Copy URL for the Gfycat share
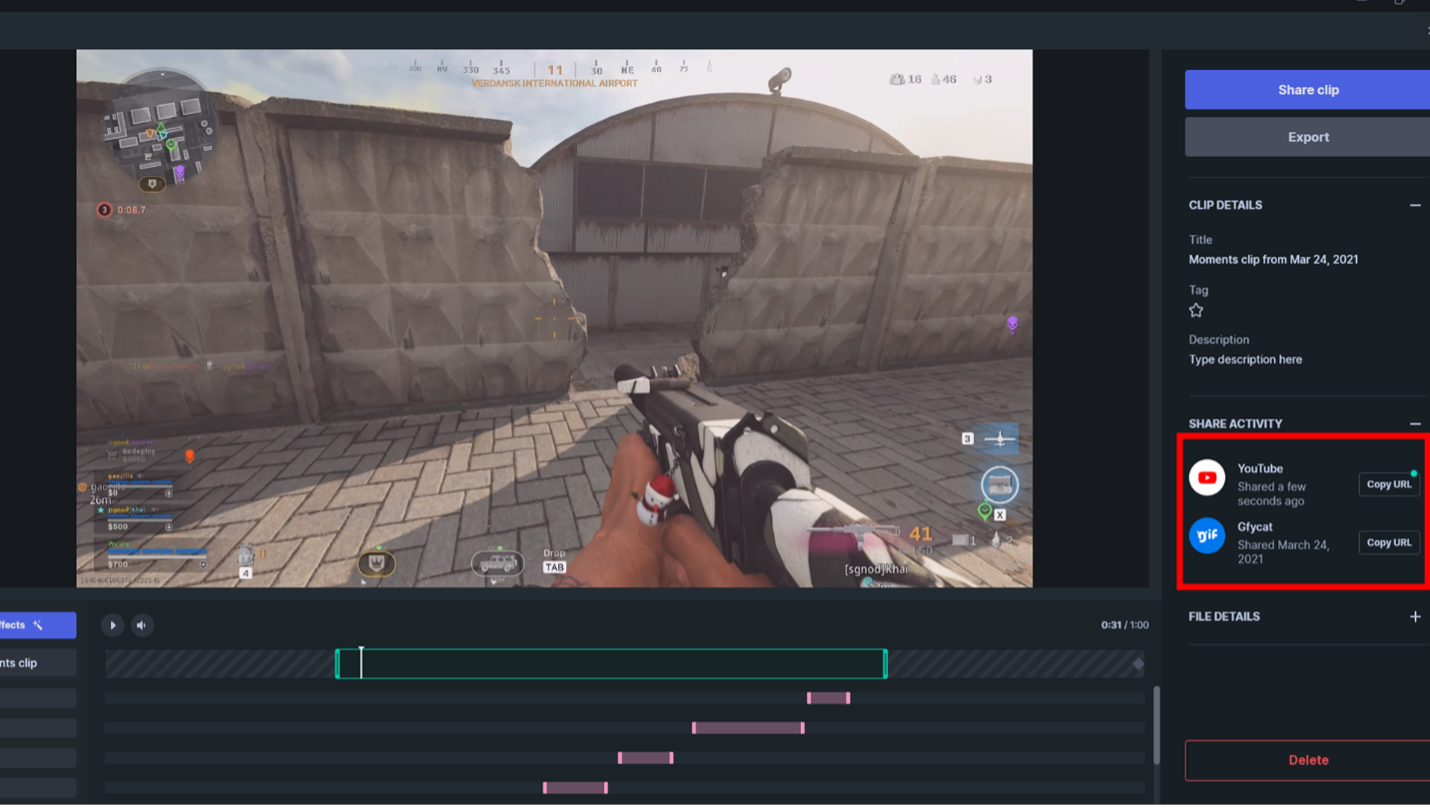This screenshot has width=1430, height=809. coord(1389,542)
